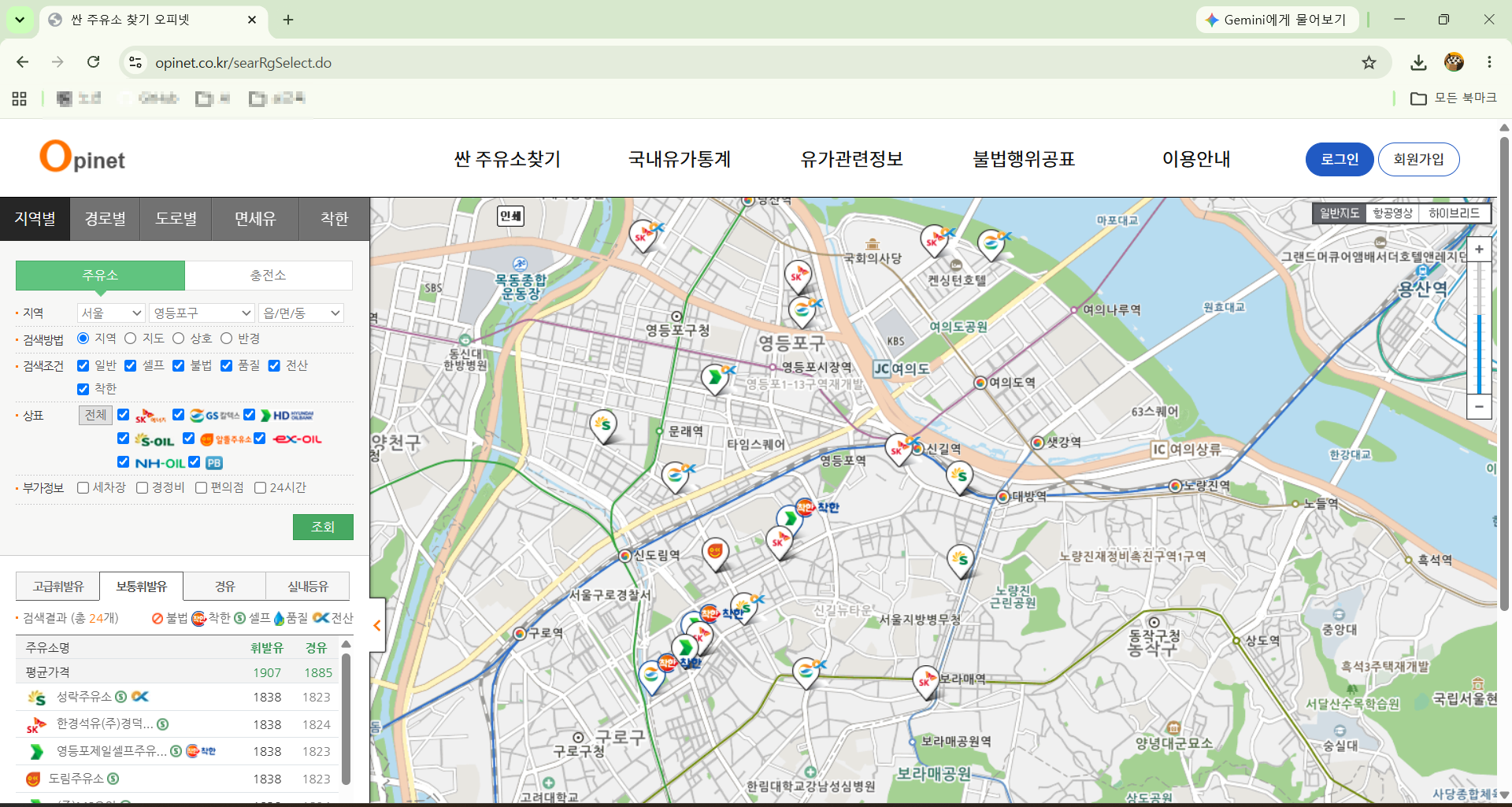The height and width of the screenshot is (807, 1512).
Task: Click the station results list scrollbar
Action: 346,721
